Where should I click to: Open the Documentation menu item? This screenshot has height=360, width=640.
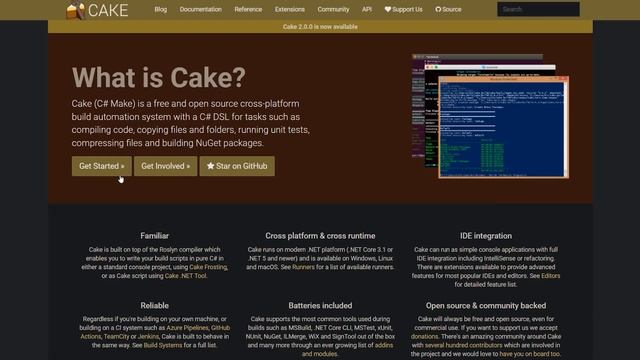pos(201,9)
